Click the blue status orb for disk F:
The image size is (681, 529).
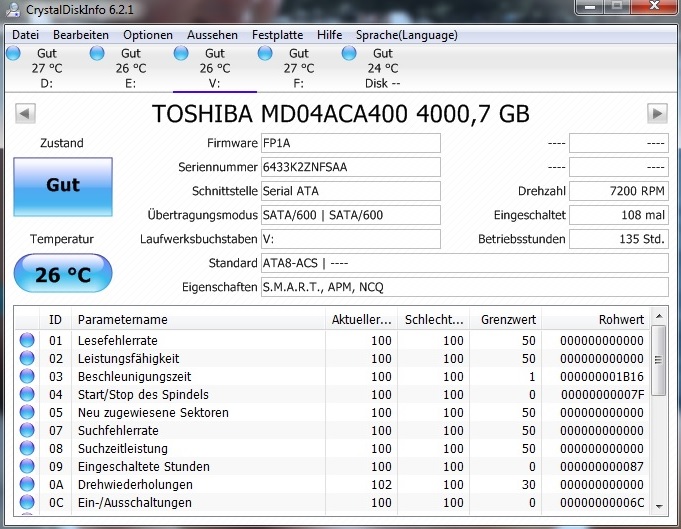pos(265,54)
